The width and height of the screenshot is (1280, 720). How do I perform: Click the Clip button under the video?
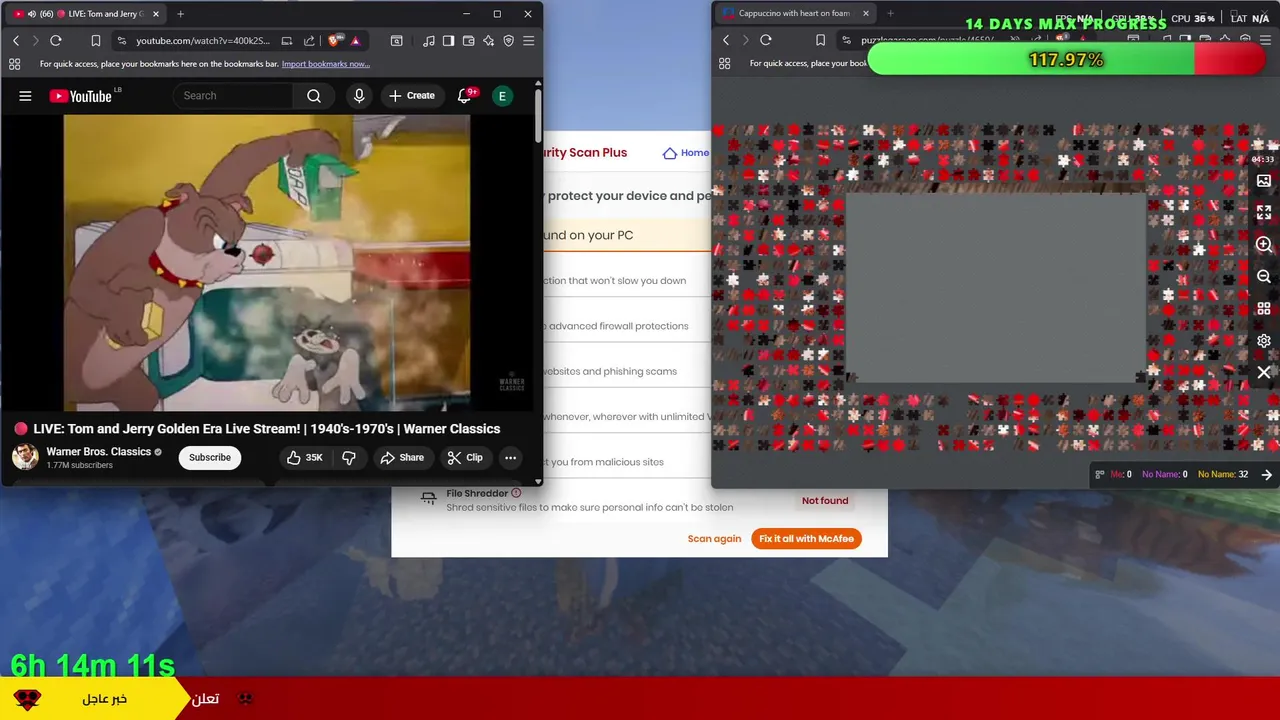[465, 458]
